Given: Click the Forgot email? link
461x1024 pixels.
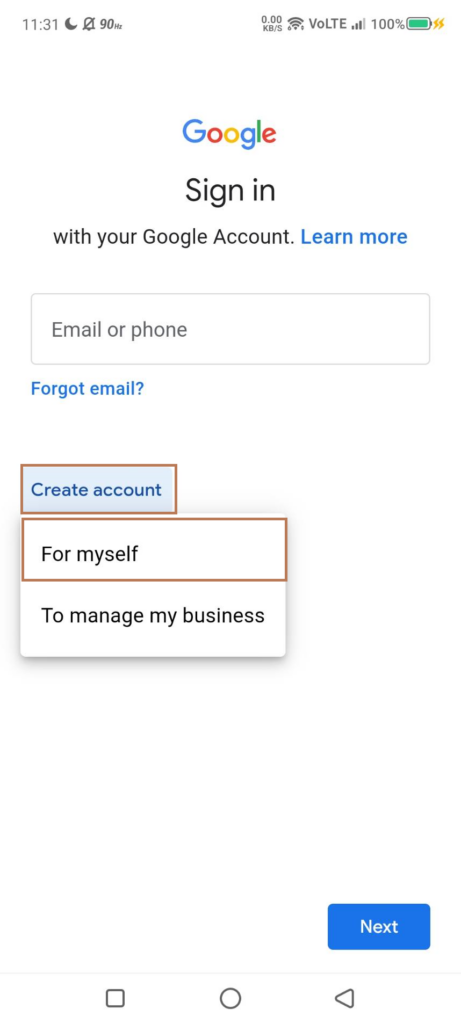Looking at the screenshot, I should [x=87, y=389].
